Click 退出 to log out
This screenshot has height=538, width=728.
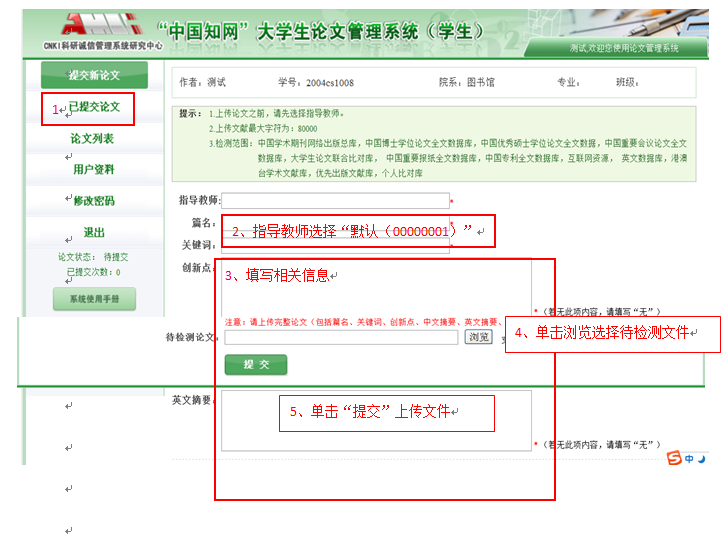[94, 232]
